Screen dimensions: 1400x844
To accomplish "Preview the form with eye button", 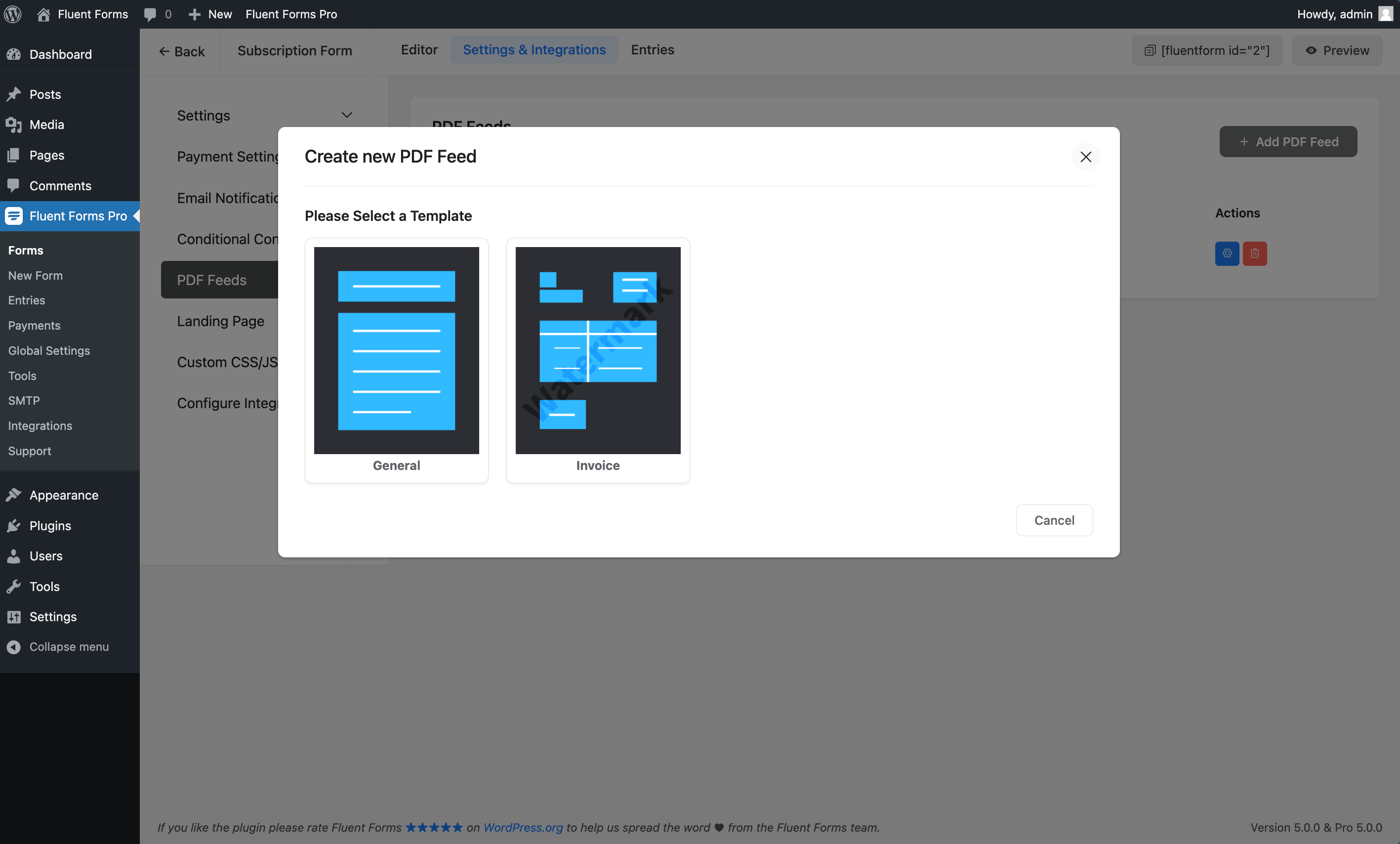I will (1336, 50).
